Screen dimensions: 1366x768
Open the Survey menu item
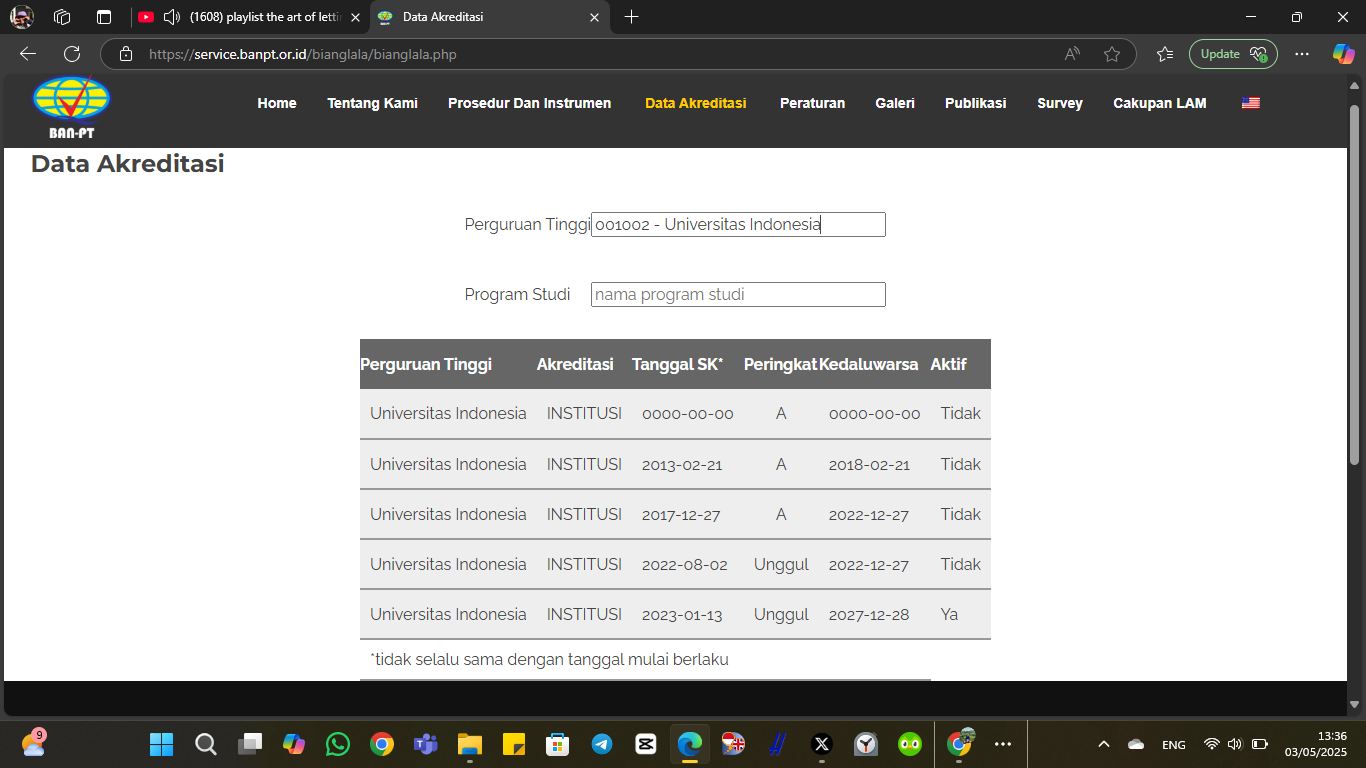(1060, 103)
